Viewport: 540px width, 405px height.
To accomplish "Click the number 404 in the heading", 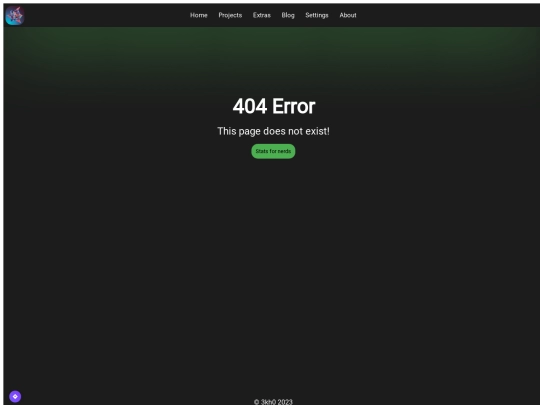I will coord(250,106).
